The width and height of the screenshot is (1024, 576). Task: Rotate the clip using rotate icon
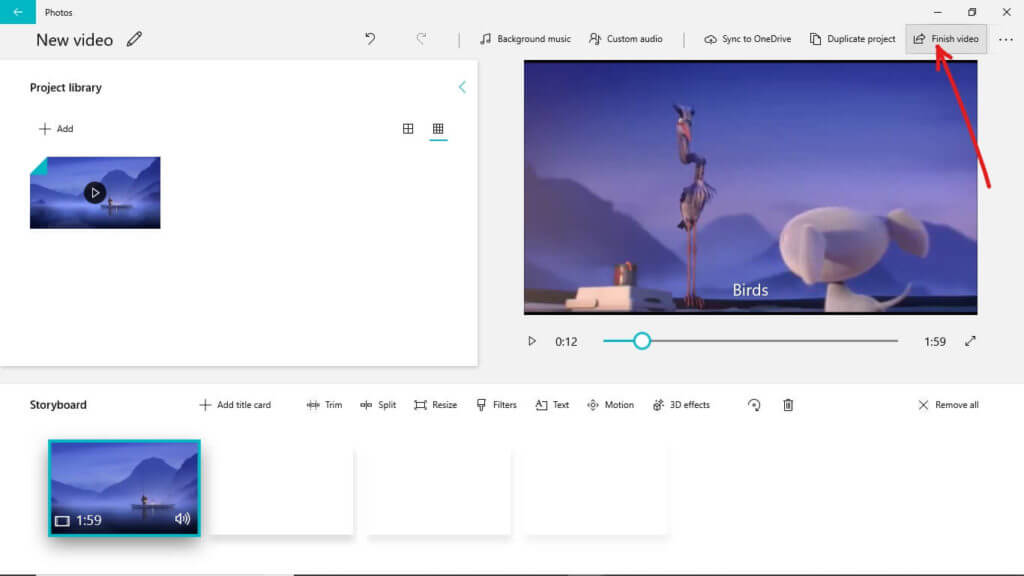[754, 405]
